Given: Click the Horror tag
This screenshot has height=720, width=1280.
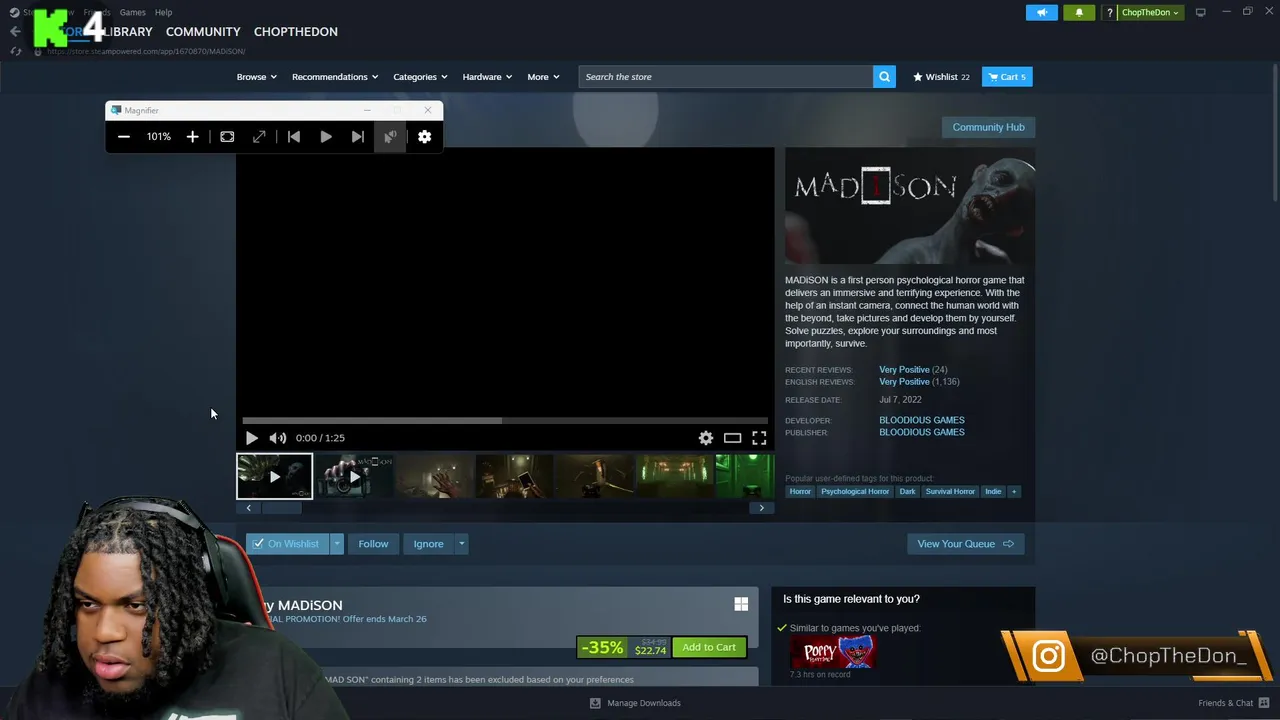Looking at the screenshot, I should coord(800,492).
